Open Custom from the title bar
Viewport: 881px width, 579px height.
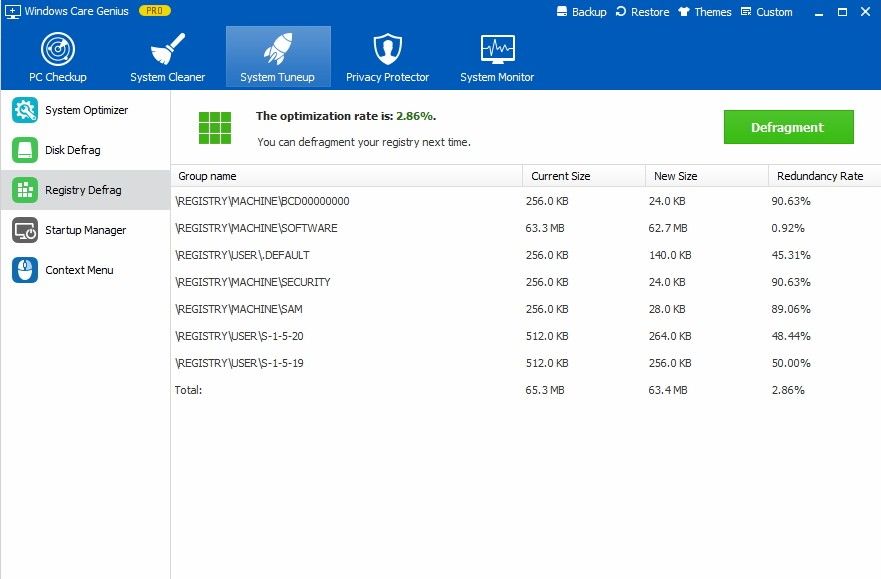[x=766, y=12]
